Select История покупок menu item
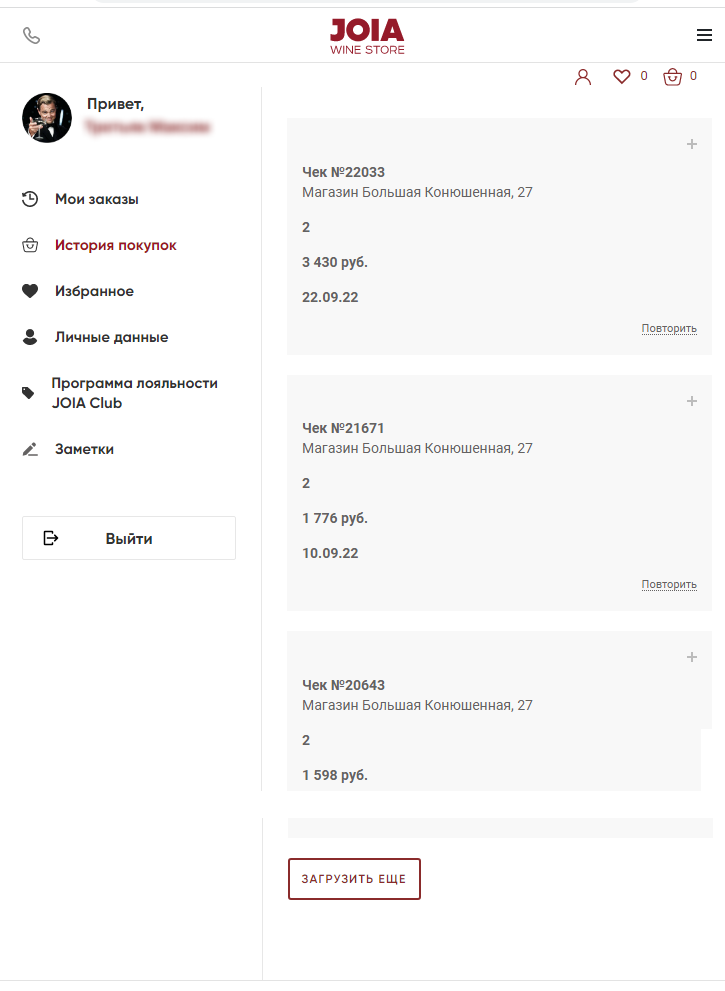 (x=116, y=245)
